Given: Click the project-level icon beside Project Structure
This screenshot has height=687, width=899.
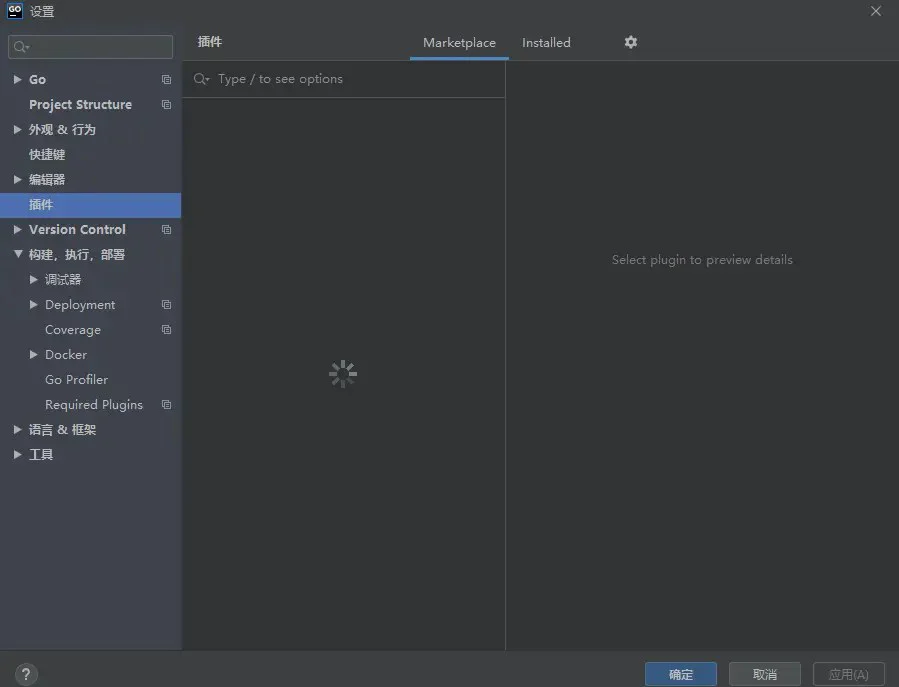Looking at the screenshot, I should 166,105.
